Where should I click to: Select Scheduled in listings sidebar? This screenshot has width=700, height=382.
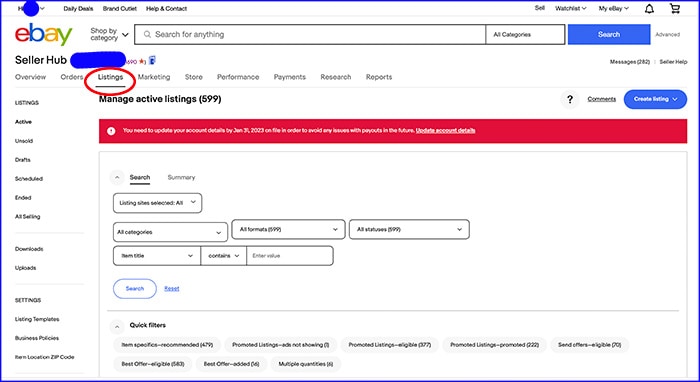29,179
